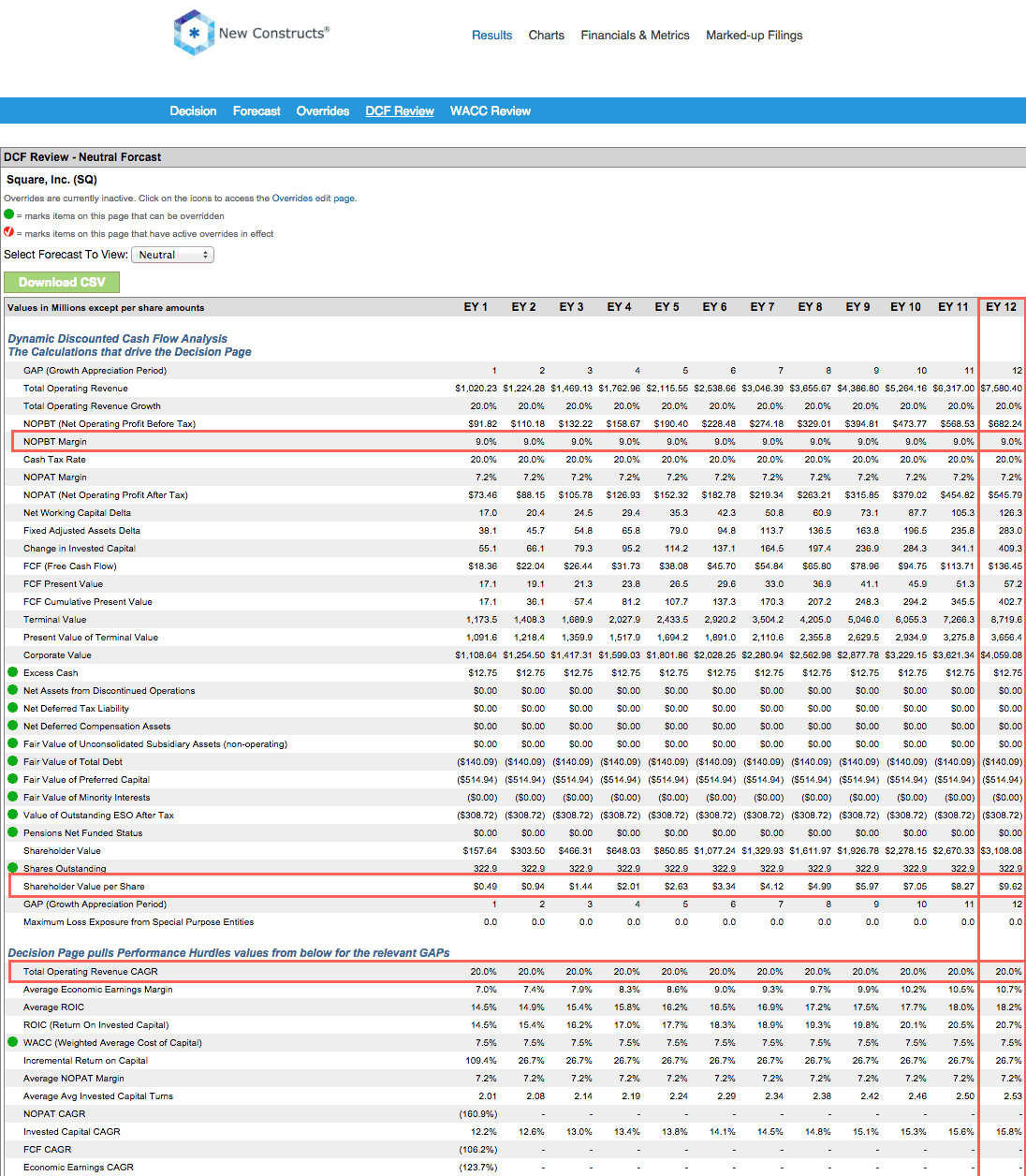The height and width of the screenshot is (1176, 1026).
Task: Click override icon beside Net Deferred Tax Liability
Action: [13, 708]
